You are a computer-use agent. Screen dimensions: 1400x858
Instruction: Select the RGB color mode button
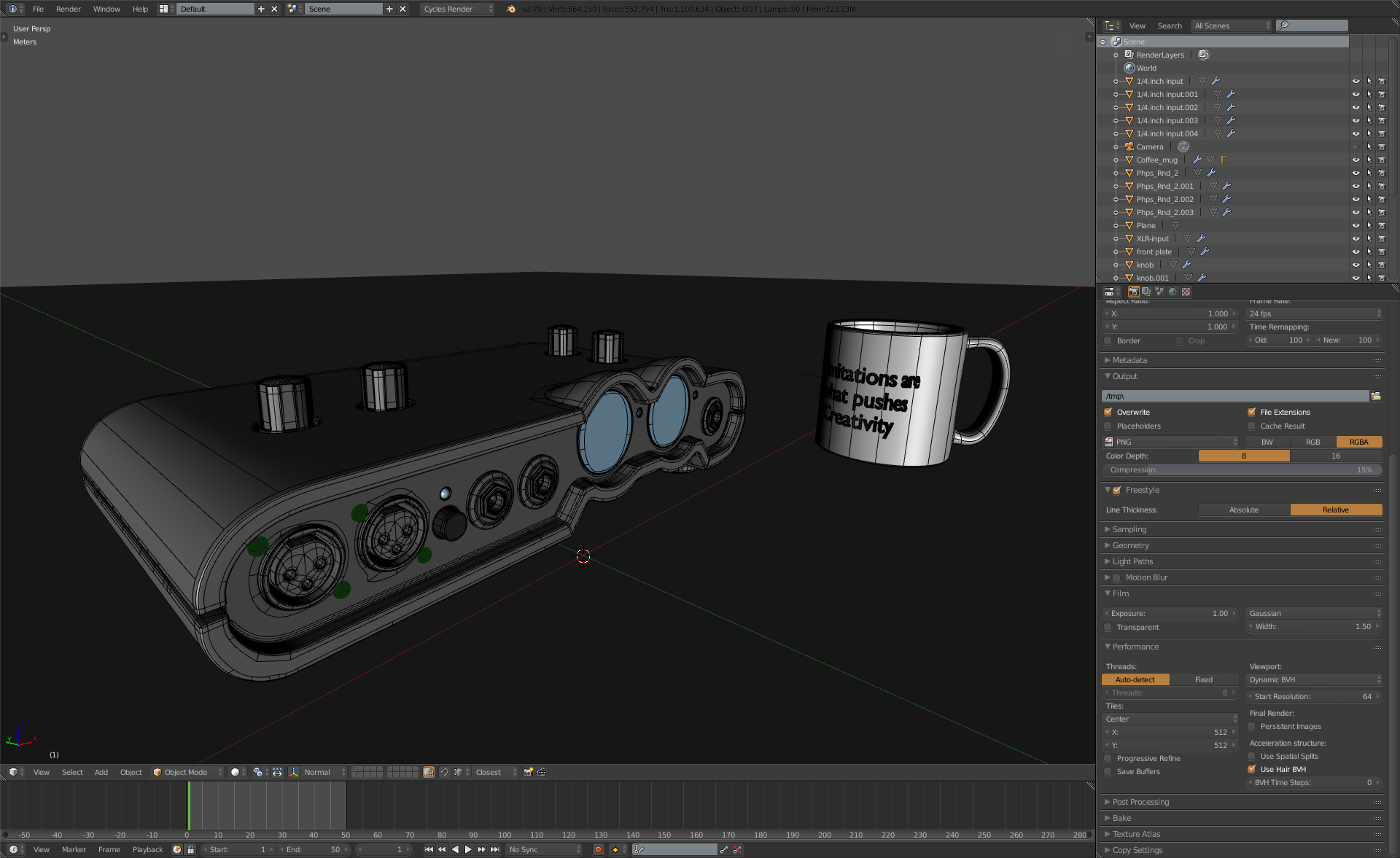point(1312,442)
